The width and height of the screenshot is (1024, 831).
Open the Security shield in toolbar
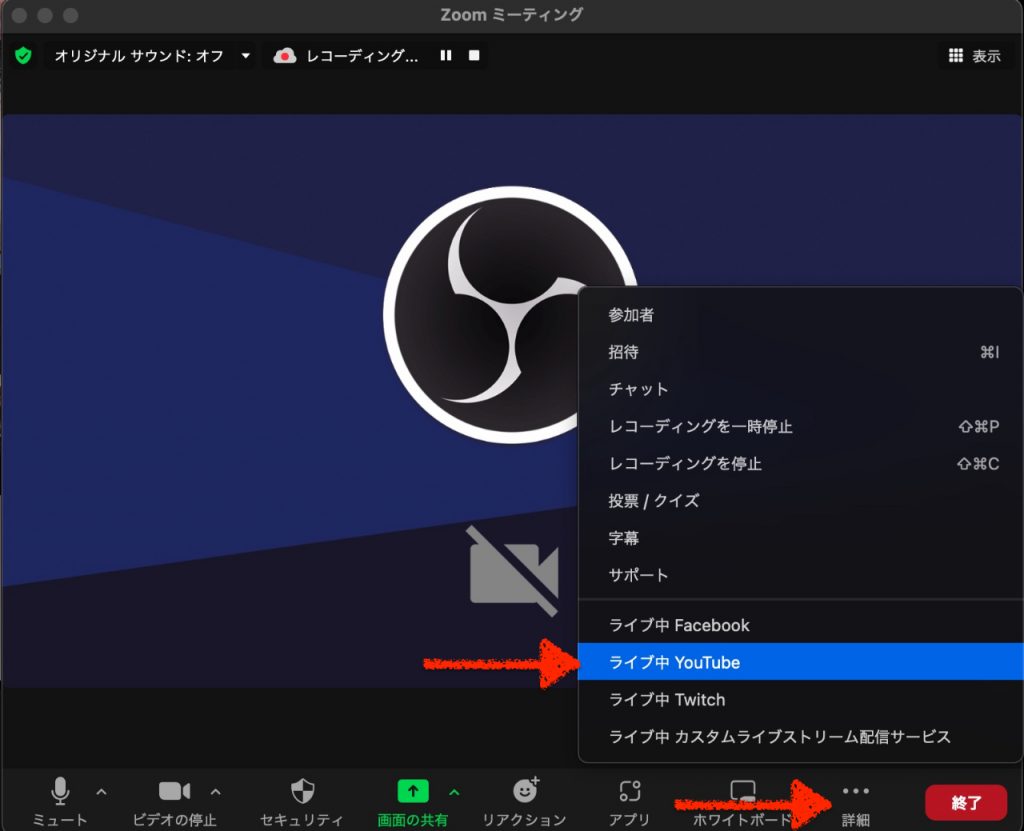(302, 792)
